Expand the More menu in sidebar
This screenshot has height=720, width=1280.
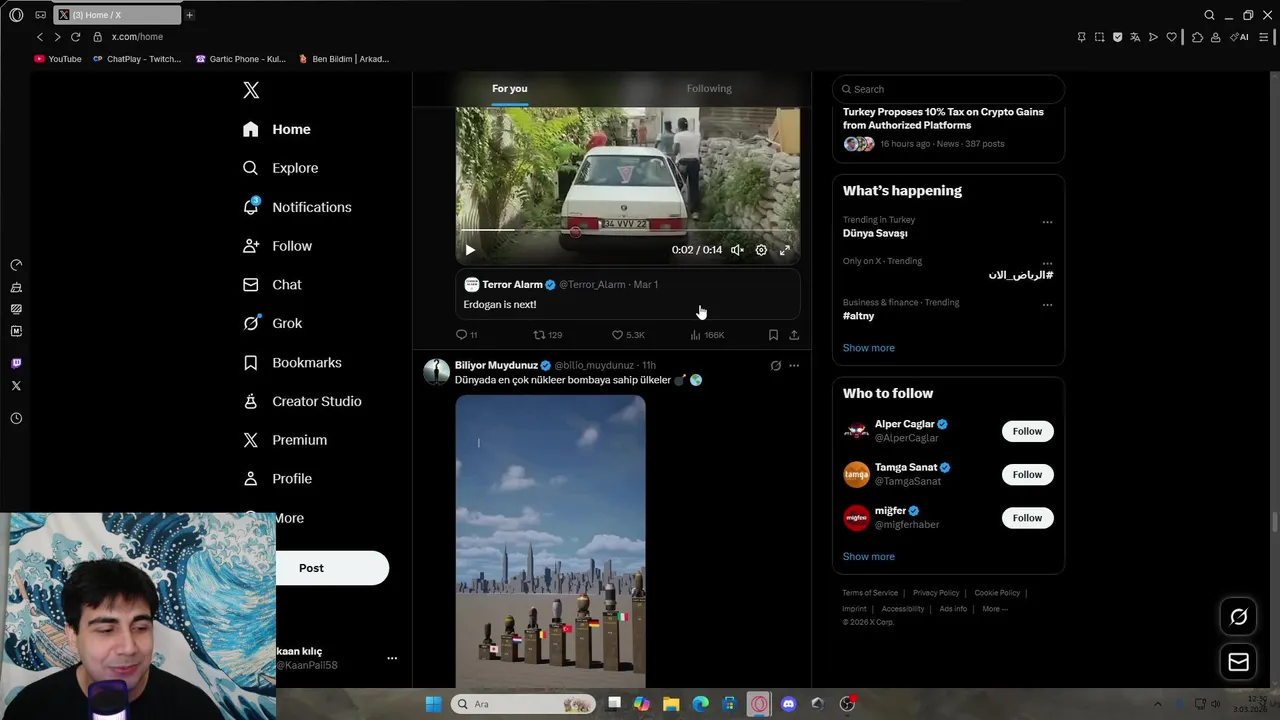289,518
